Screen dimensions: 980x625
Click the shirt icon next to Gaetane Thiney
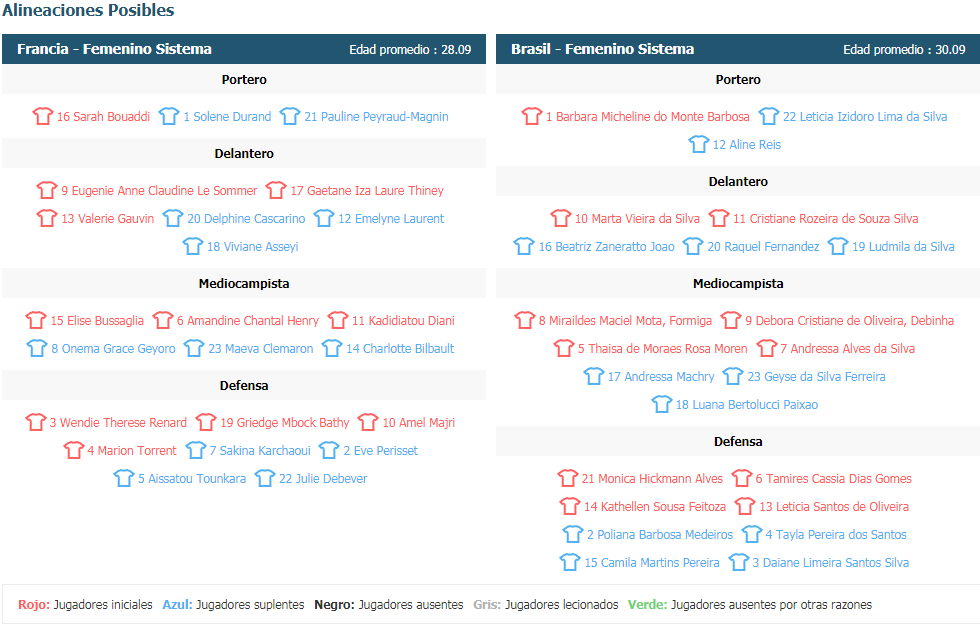coord(276,190)
